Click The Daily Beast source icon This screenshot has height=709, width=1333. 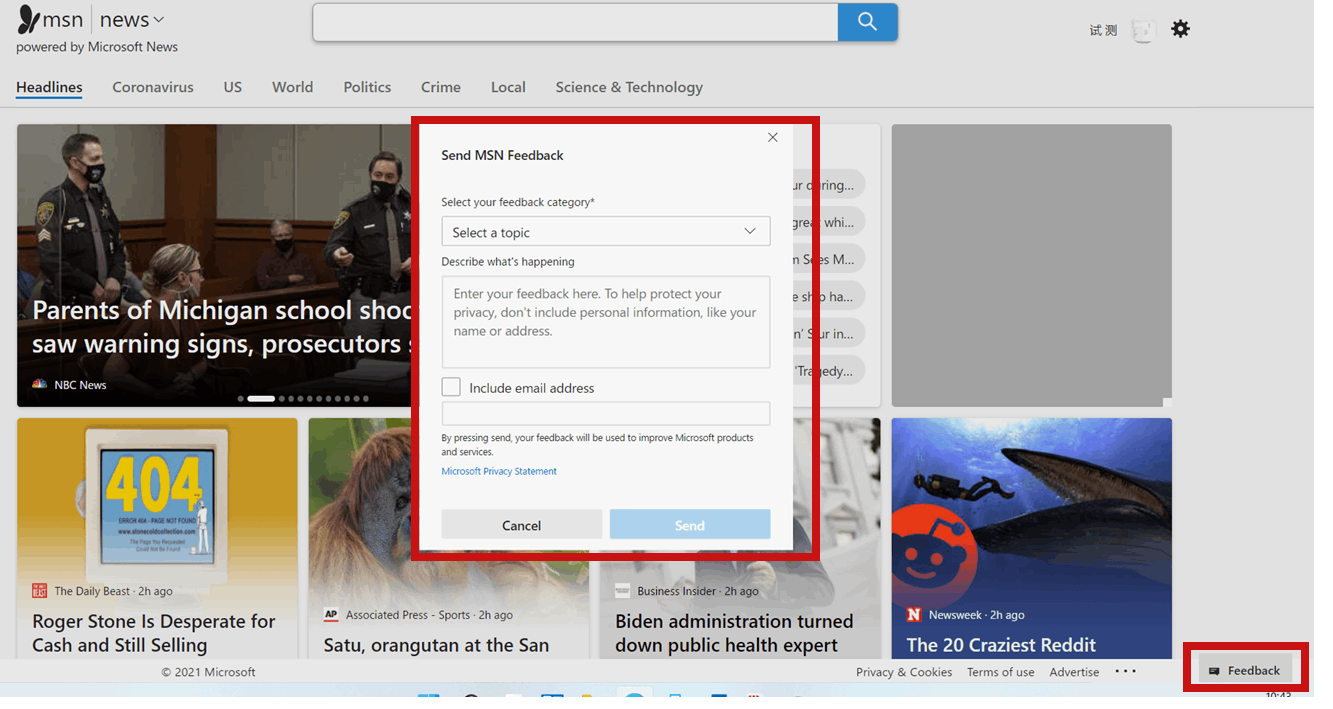click(x=39, y=591)
